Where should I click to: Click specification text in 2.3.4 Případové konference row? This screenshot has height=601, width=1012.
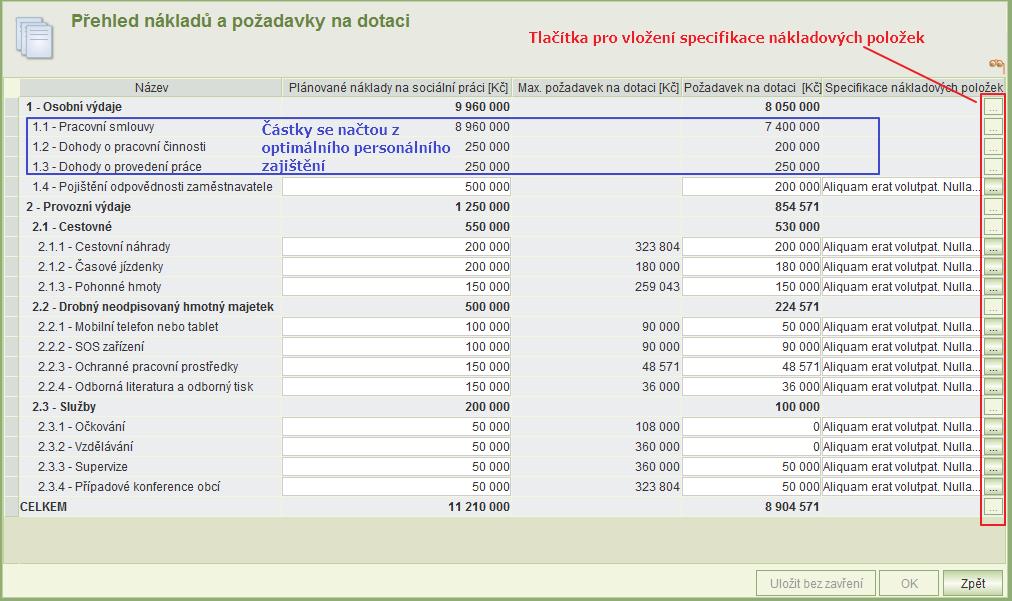point(901,487)
